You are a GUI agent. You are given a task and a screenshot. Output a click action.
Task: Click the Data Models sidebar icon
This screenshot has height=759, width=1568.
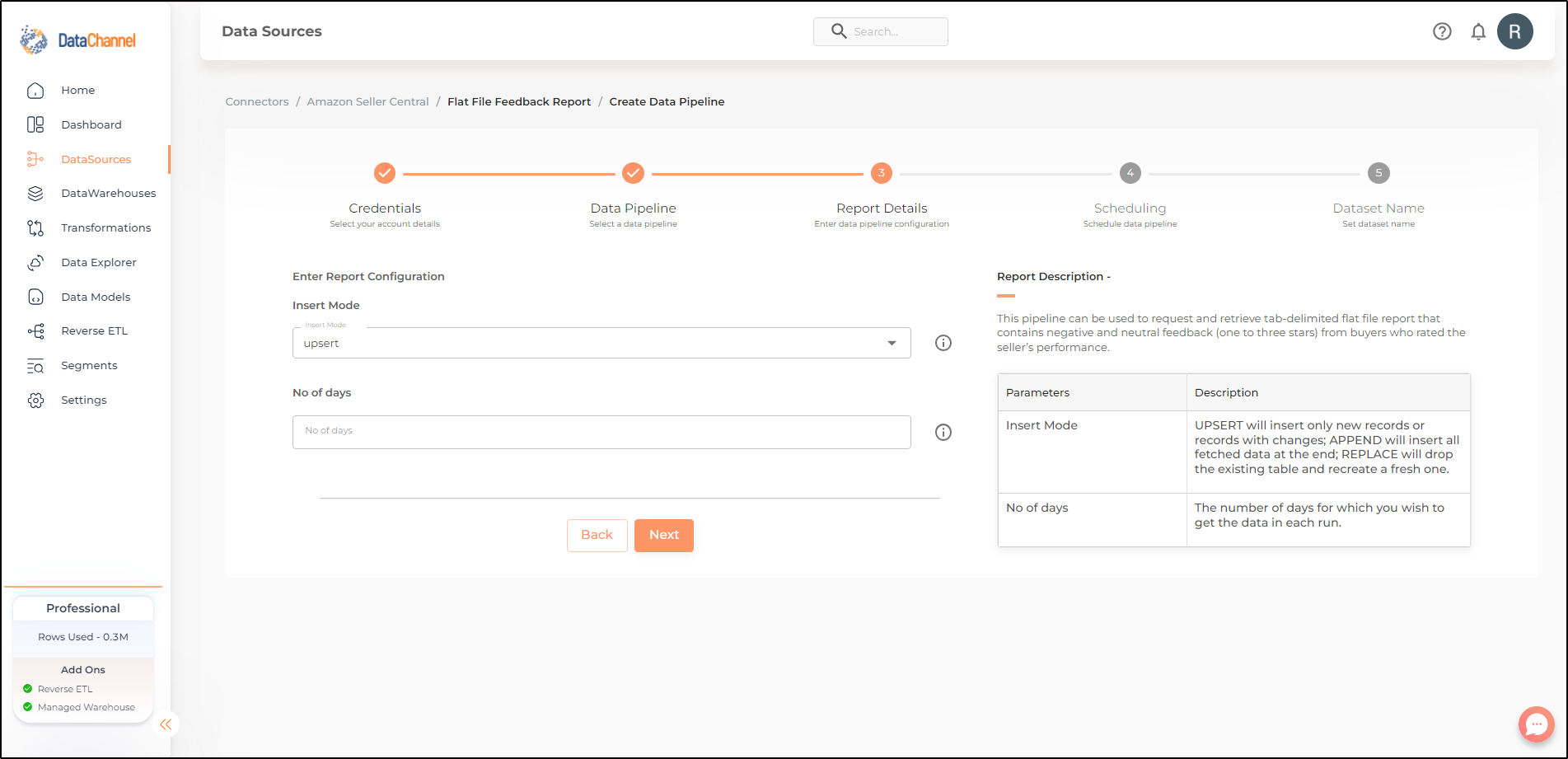[35, 297]
